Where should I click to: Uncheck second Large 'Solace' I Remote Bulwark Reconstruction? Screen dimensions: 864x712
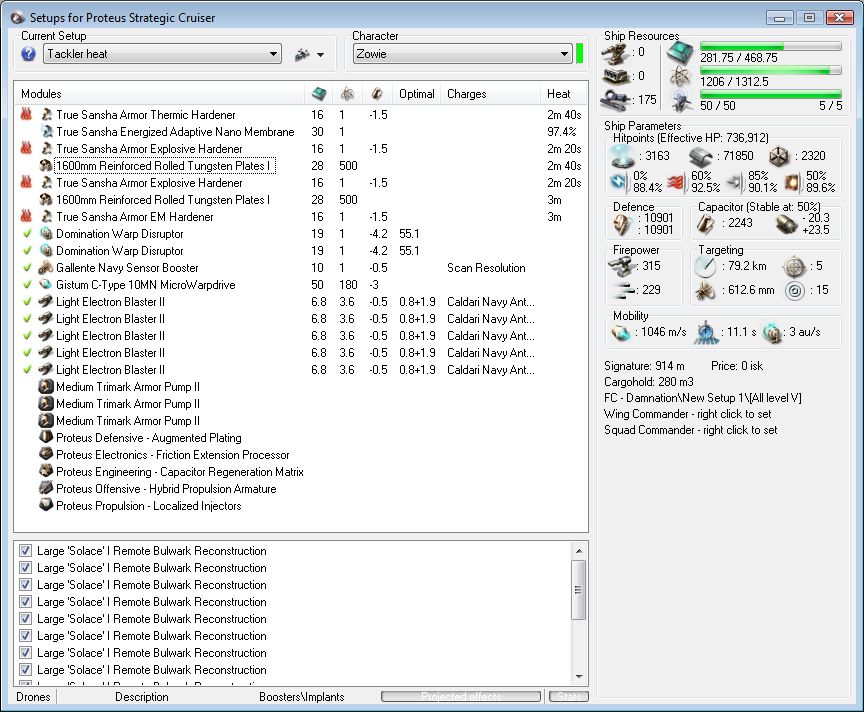(x=25, y=568)
